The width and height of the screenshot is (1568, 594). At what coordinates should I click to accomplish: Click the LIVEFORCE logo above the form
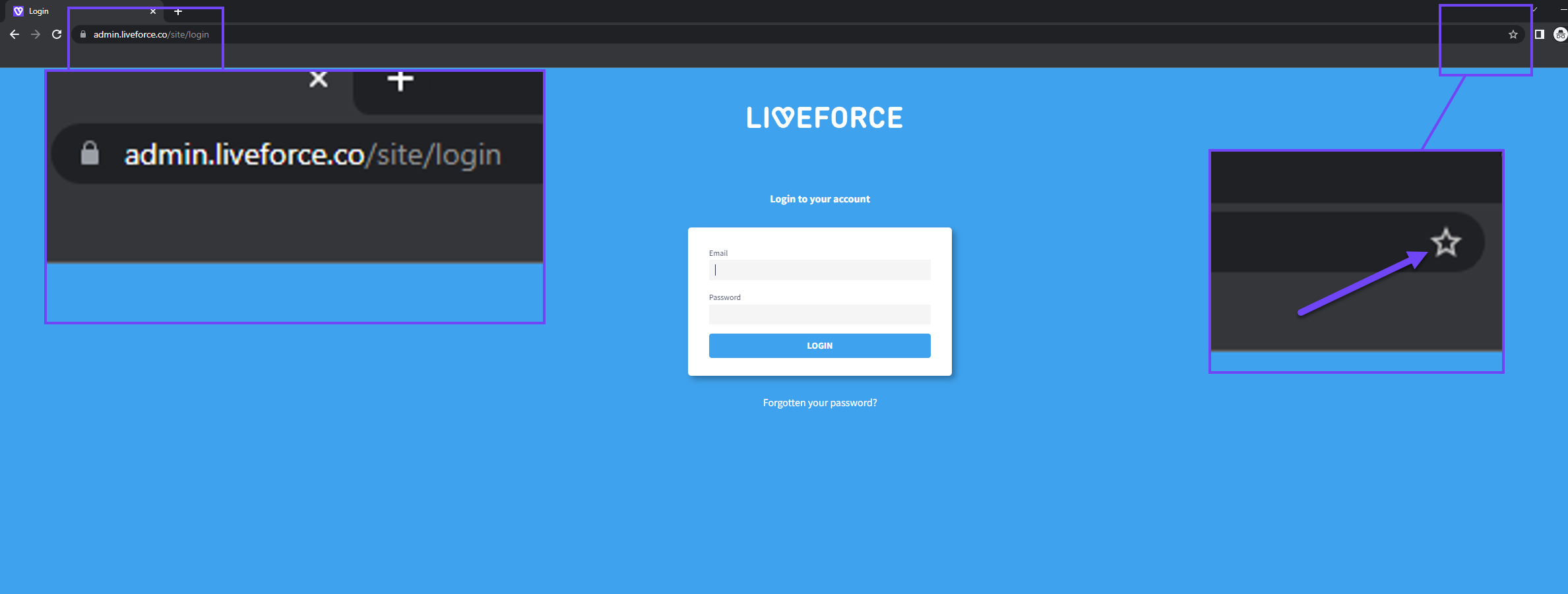pyautogui.click(x=824, y=118)
